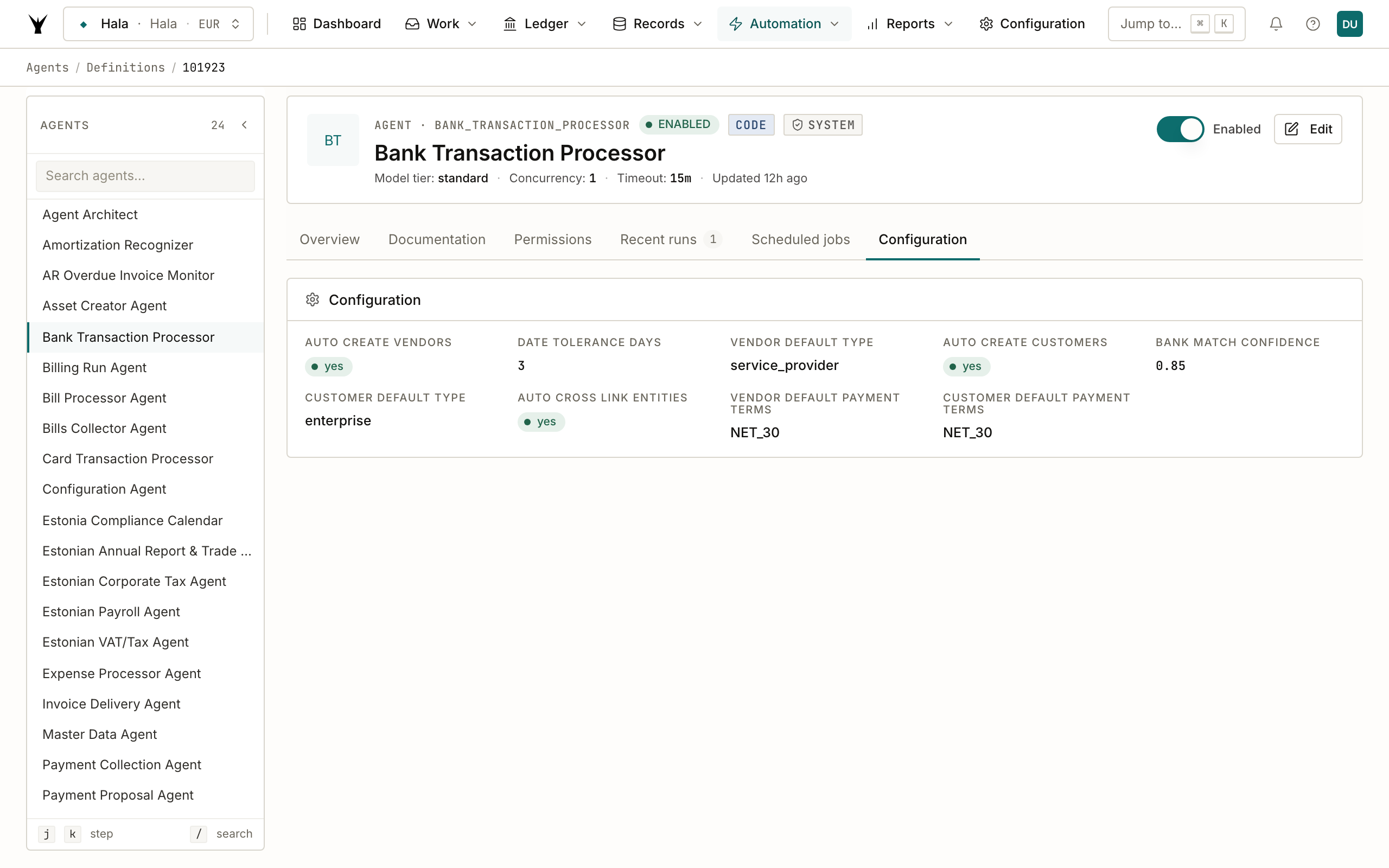
Task: Click the BT agent avatar tile
Action: tap(333, 140)
